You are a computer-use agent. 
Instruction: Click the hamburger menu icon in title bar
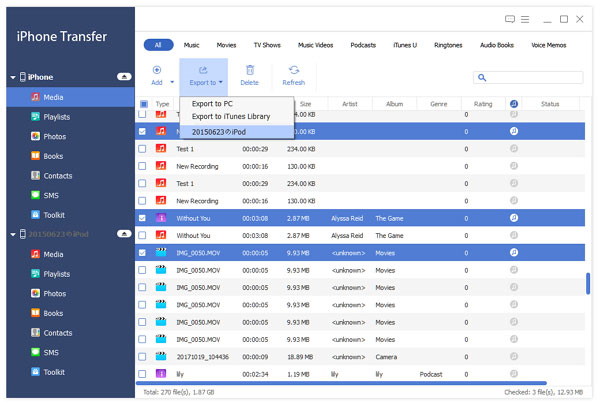click(527, 18)
